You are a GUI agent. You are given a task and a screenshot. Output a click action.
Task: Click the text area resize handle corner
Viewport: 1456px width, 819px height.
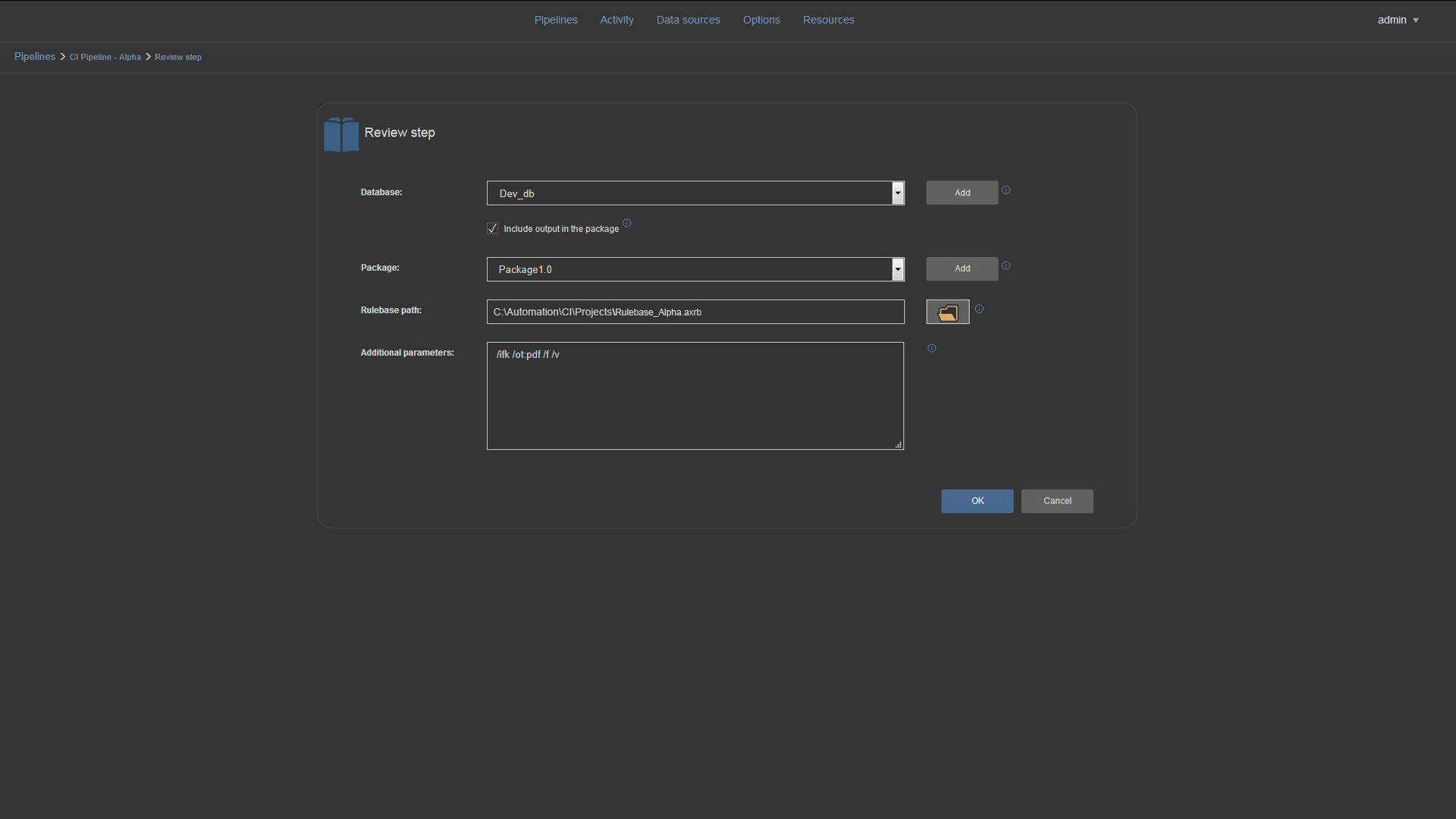(x=899, y=445)
